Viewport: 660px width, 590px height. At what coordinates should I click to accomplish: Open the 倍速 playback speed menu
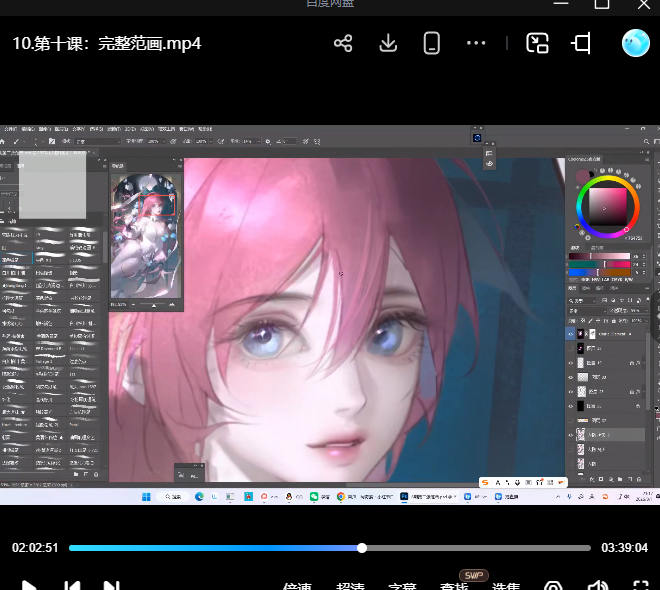point(297,586)
